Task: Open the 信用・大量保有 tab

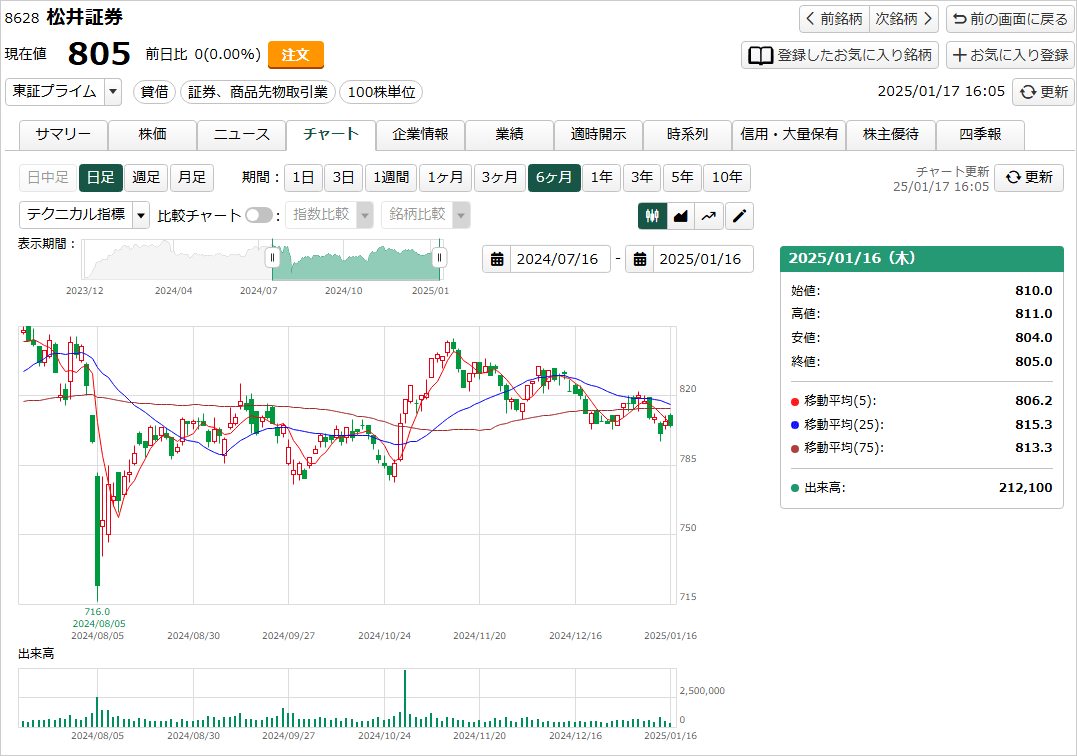Action: (x=789, y=135)
